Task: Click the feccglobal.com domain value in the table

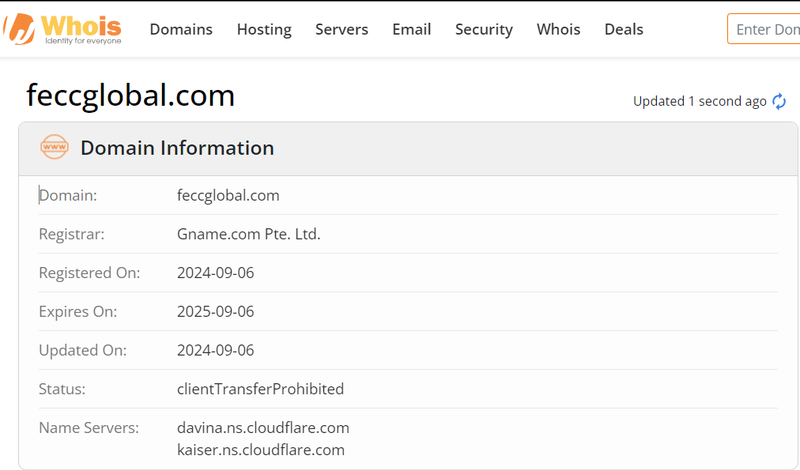Action: (x=228, y=195)
